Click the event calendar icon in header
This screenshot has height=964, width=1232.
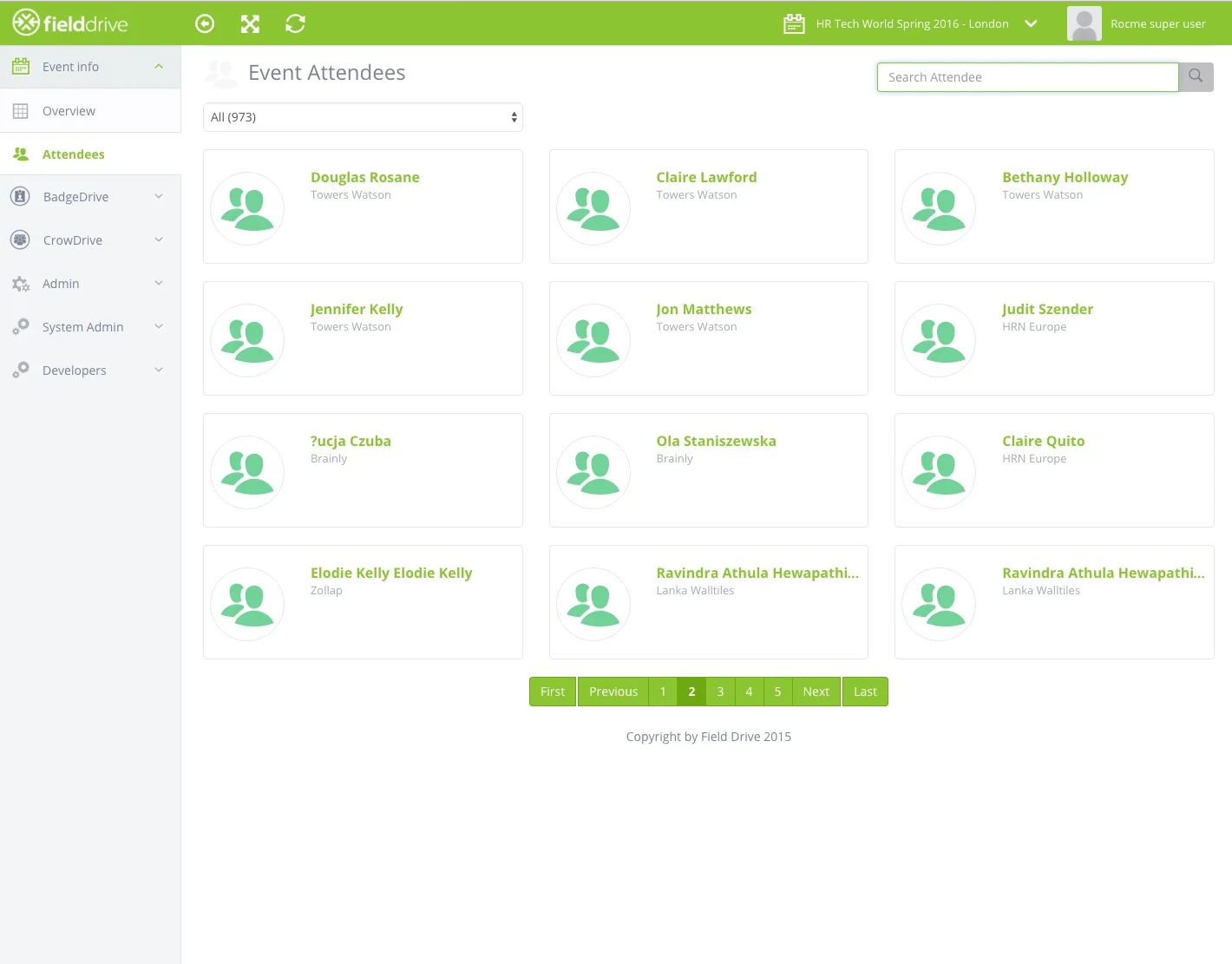[x=794, y=24]
